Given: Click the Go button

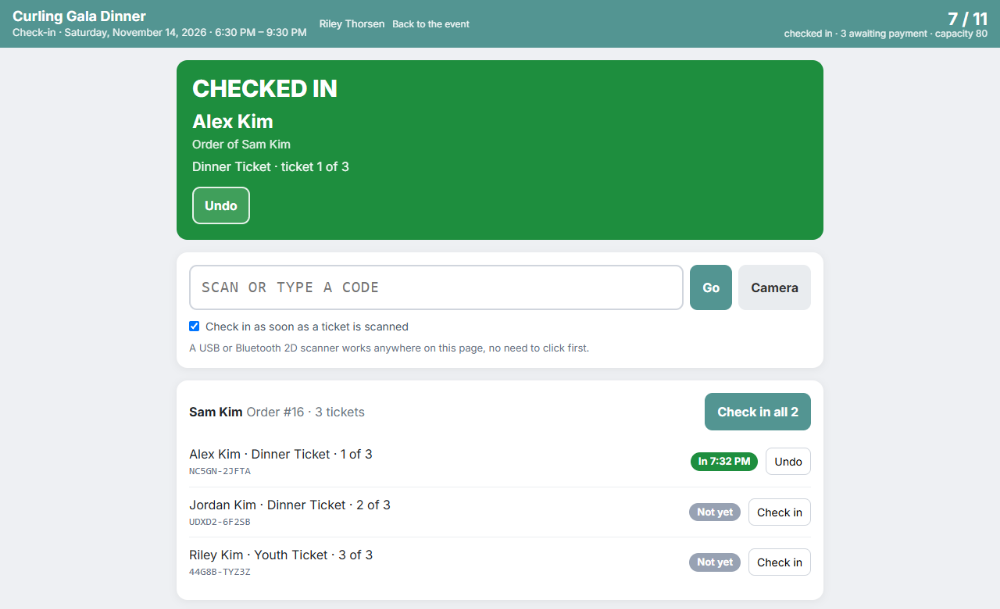Looking at the screenshot, I should pyautogui.click(x=710, y=288).
